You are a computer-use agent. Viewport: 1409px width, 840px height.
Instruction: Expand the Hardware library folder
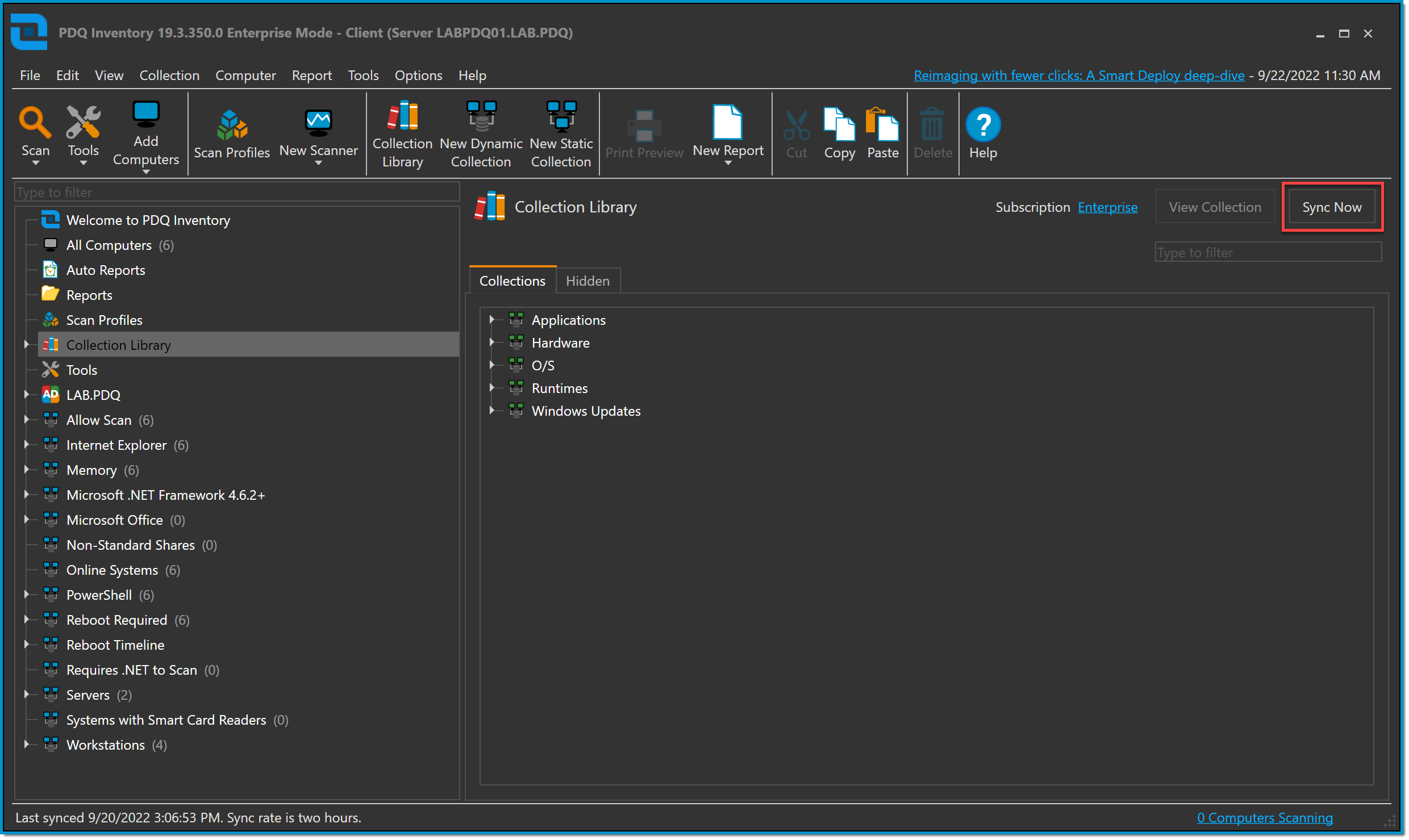[x=492, y=342]
